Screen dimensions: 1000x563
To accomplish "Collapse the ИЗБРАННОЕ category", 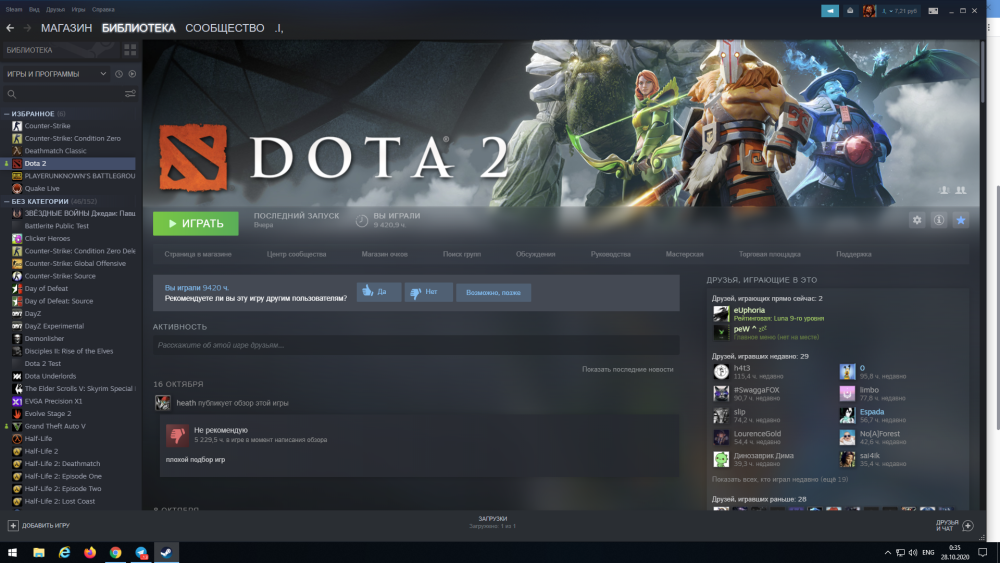I will (x=6, y=113).
